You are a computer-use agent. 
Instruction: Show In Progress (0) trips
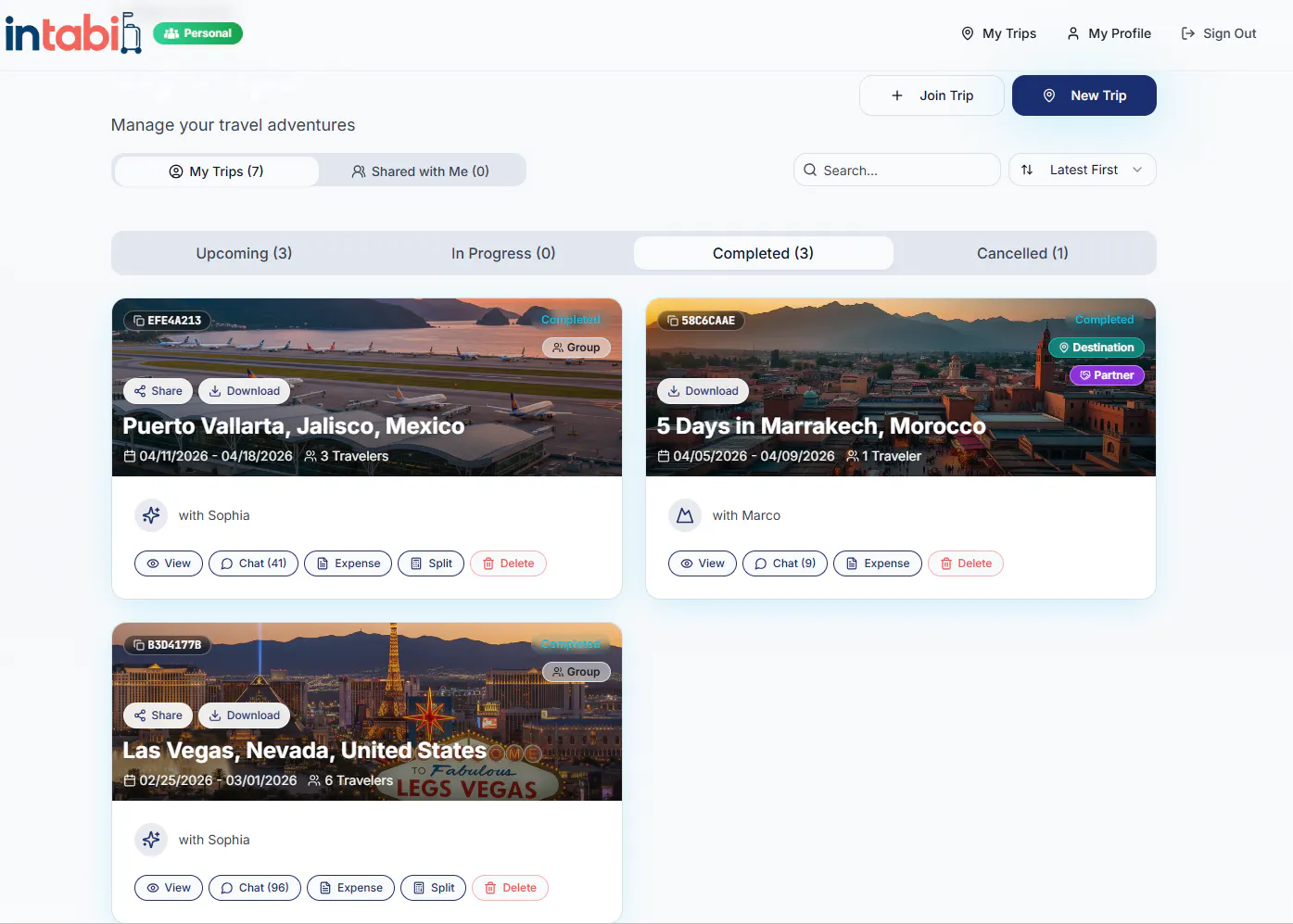[x=503, y=253]
